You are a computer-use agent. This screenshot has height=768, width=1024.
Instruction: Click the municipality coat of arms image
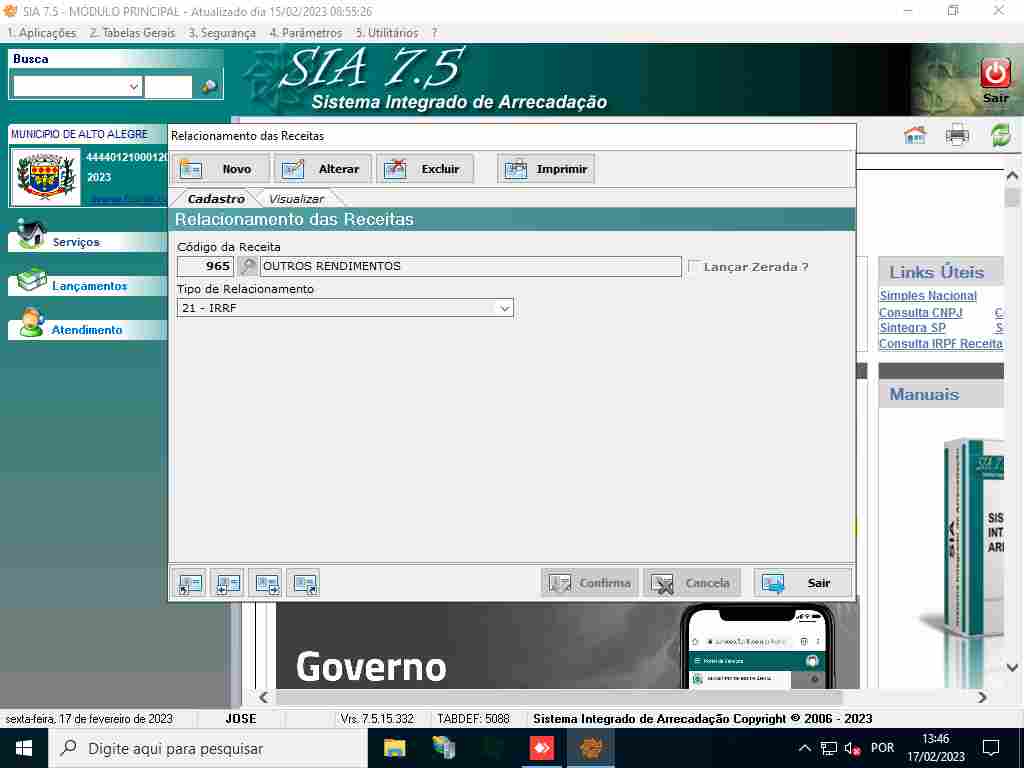tap(44, 176)
